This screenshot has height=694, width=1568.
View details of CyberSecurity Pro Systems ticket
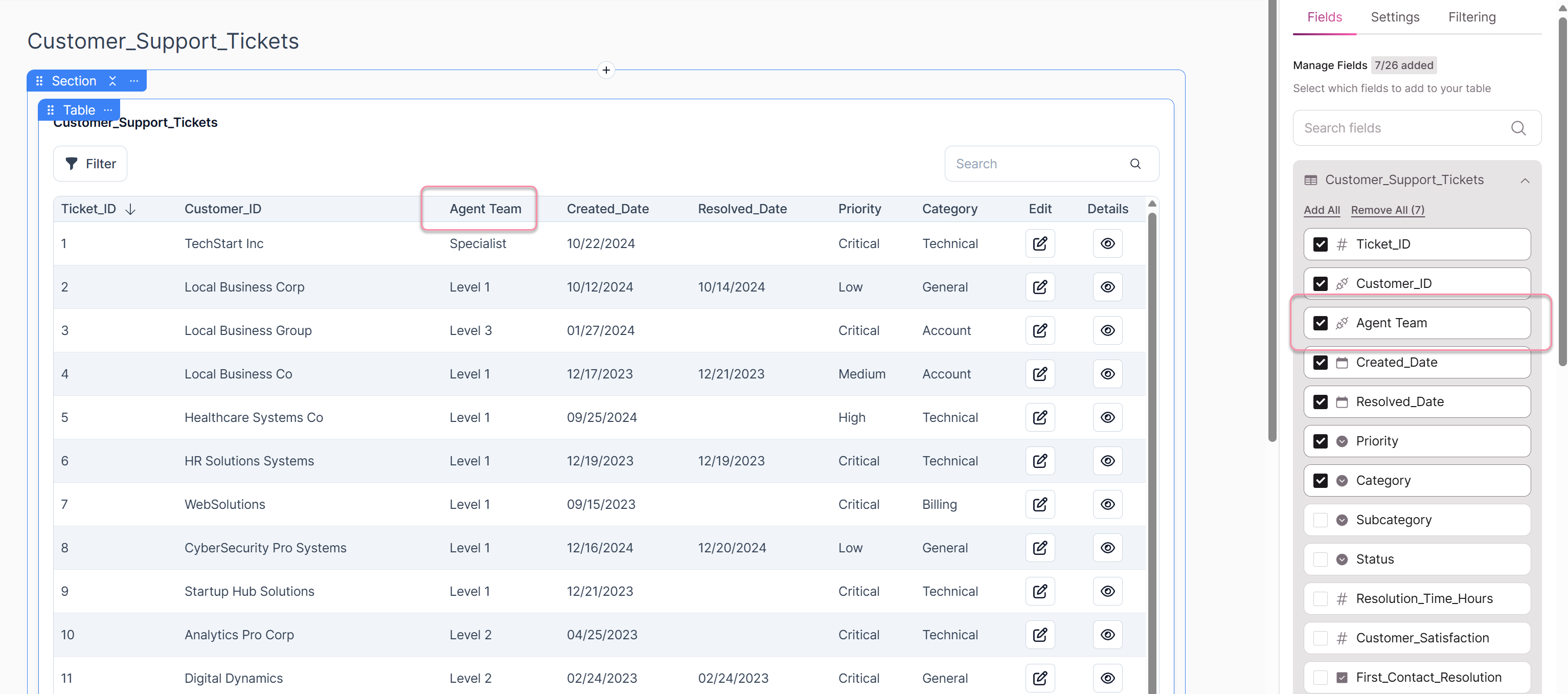point(1107,548)
